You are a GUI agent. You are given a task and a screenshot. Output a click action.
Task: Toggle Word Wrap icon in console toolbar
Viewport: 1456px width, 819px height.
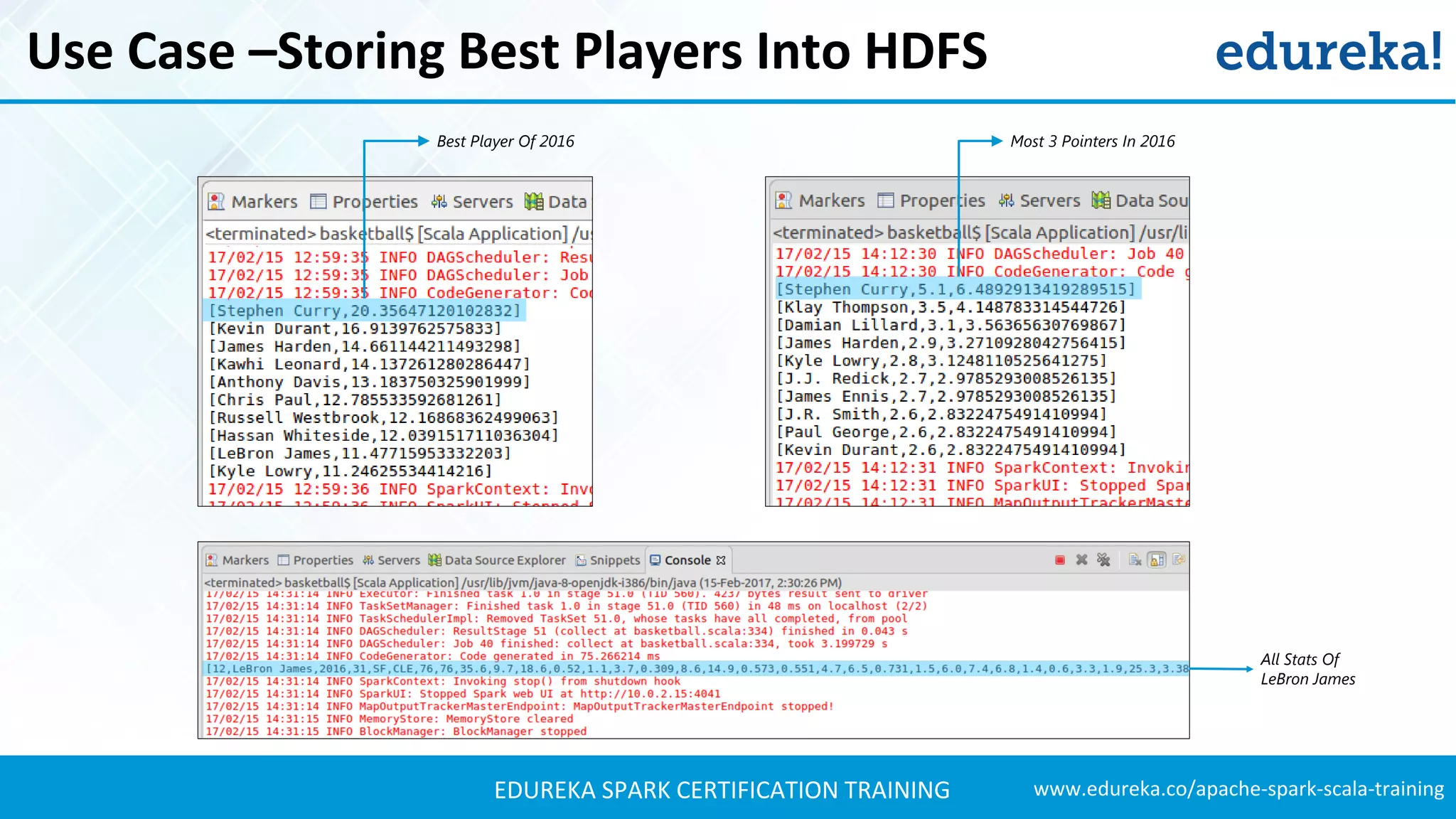1179,560
